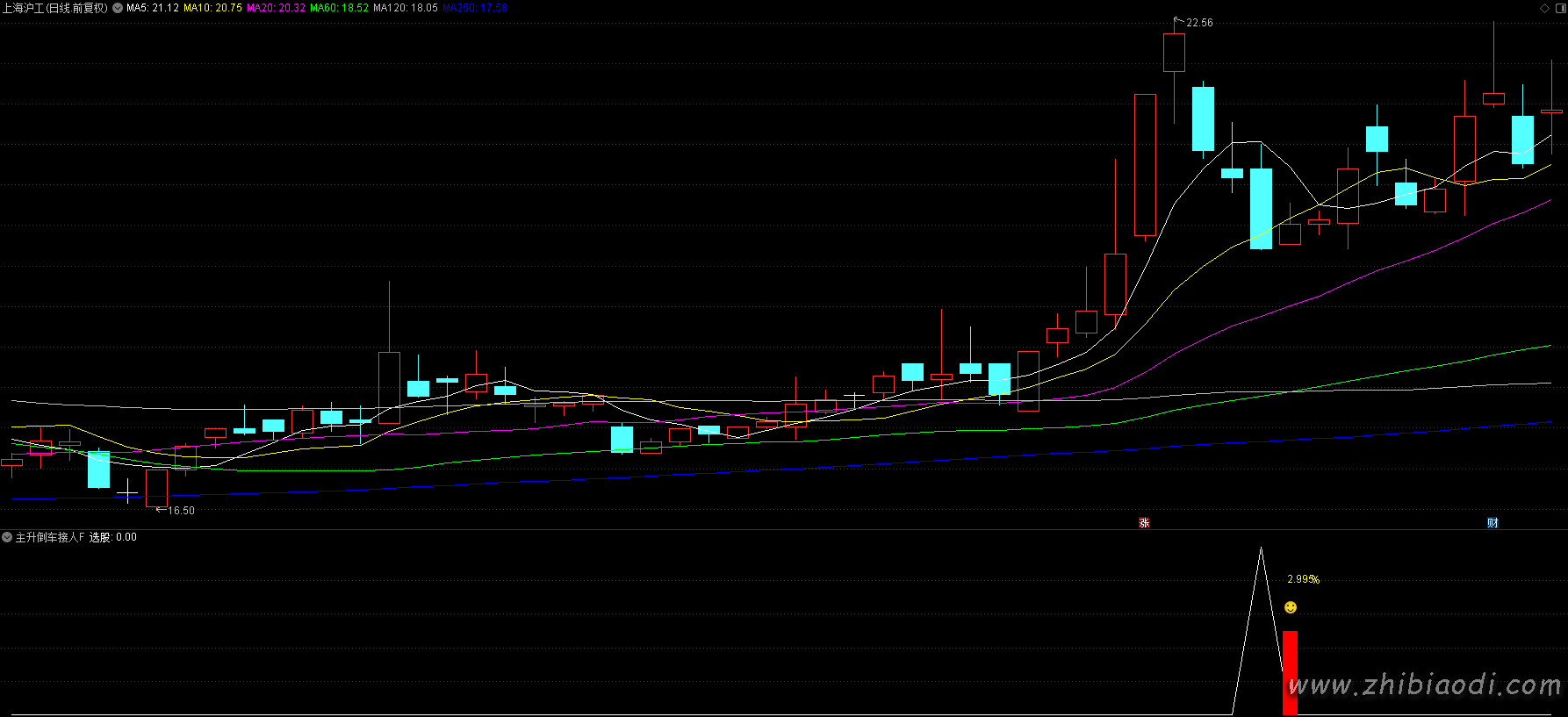This screenshot has width=1568, height=717.
Task: Open the dropdown next to 上海沪工 title
Action: (118, 8)
